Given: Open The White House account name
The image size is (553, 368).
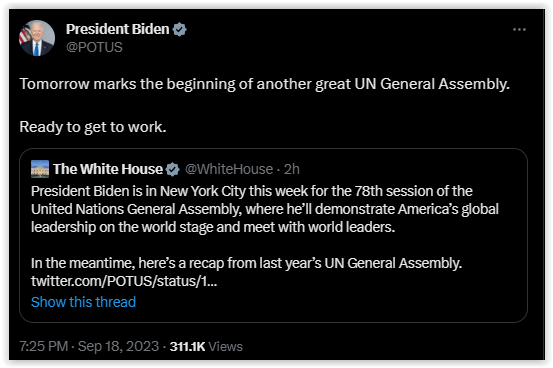Looking at the screenshot, I should point(108,169).
